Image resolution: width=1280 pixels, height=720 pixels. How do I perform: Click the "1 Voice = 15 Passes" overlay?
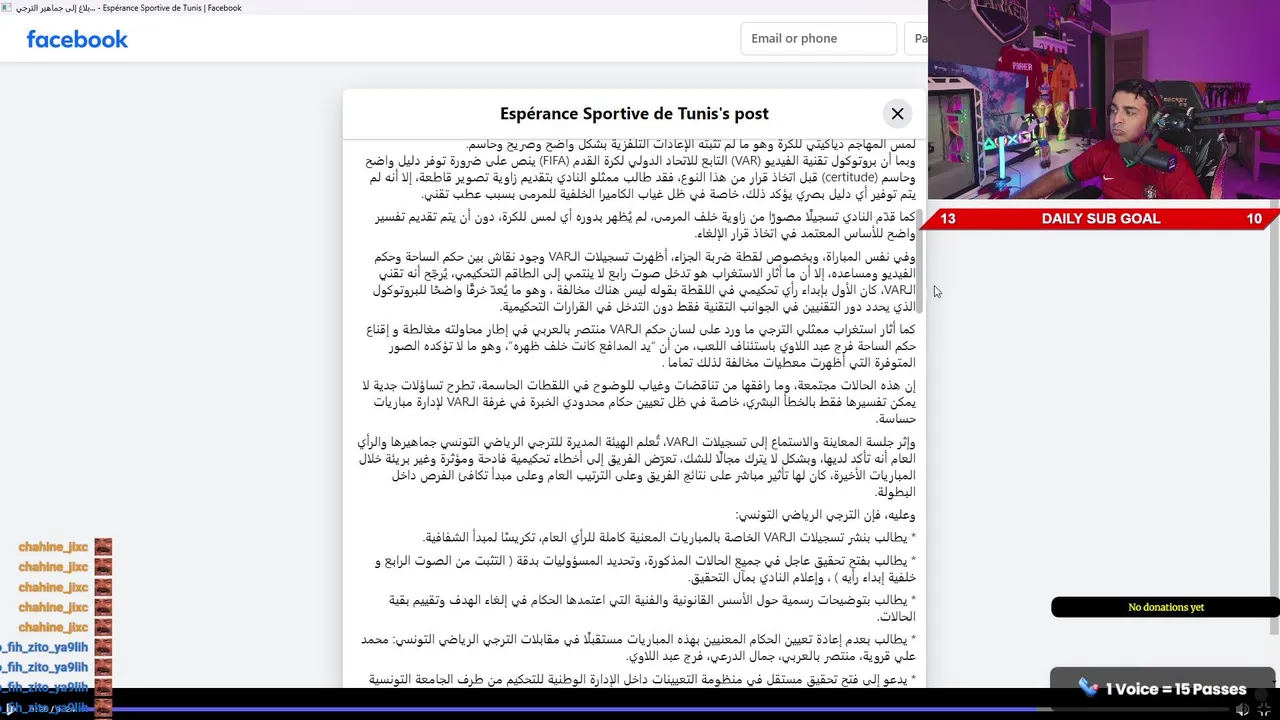[x=1163, y=688]
